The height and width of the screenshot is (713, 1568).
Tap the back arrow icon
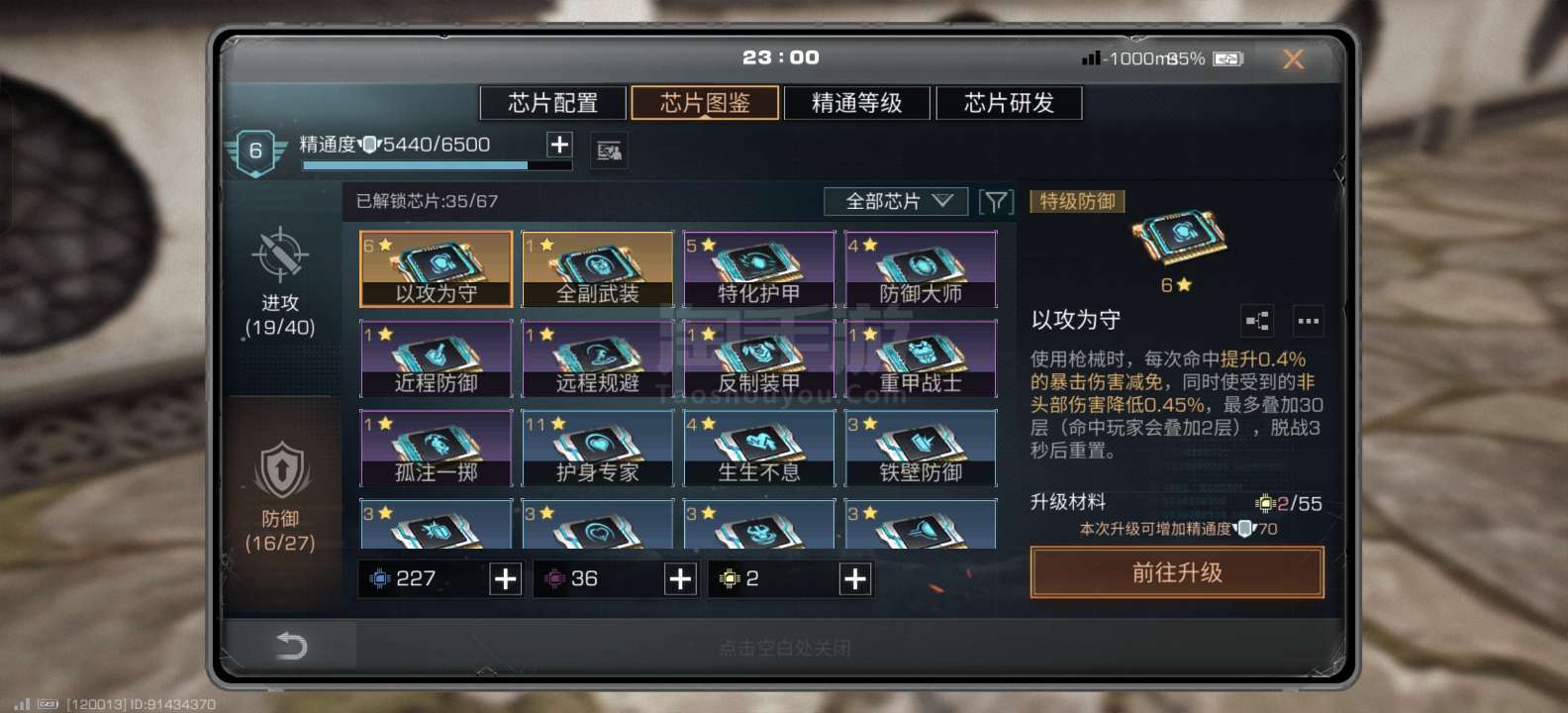[291, 646]
